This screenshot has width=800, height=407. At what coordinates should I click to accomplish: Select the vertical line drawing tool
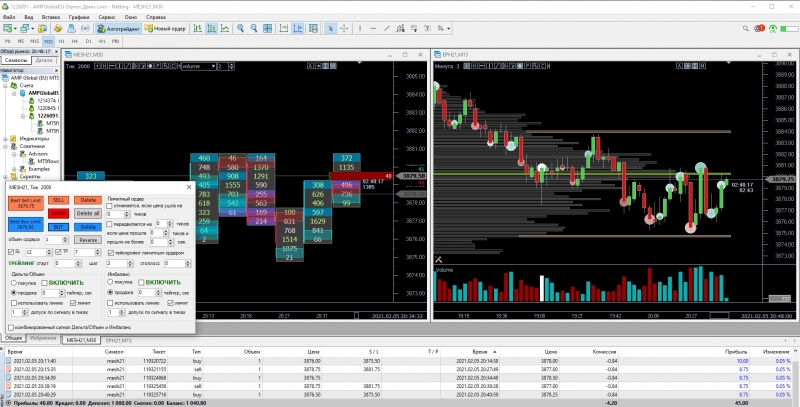360,29
